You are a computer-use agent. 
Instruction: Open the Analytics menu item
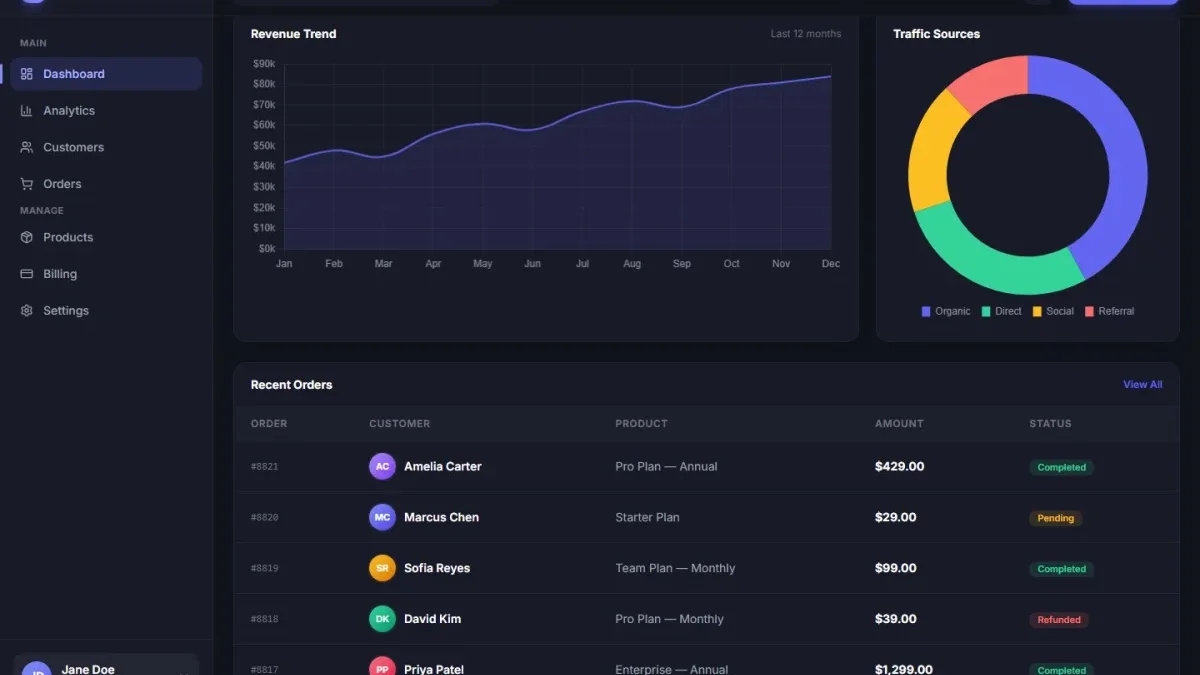click(106, 111)
